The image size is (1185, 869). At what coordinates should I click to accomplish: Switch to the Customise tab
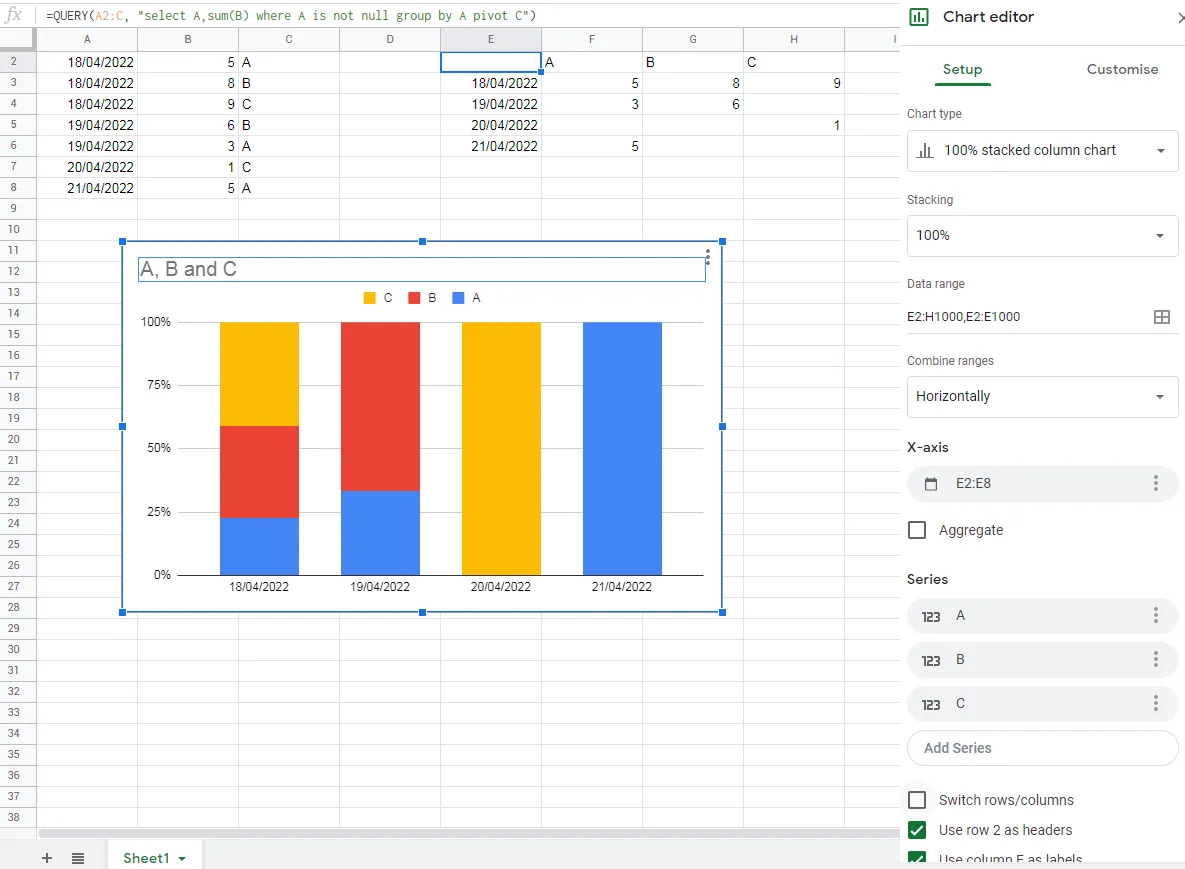coord(1122,70)
